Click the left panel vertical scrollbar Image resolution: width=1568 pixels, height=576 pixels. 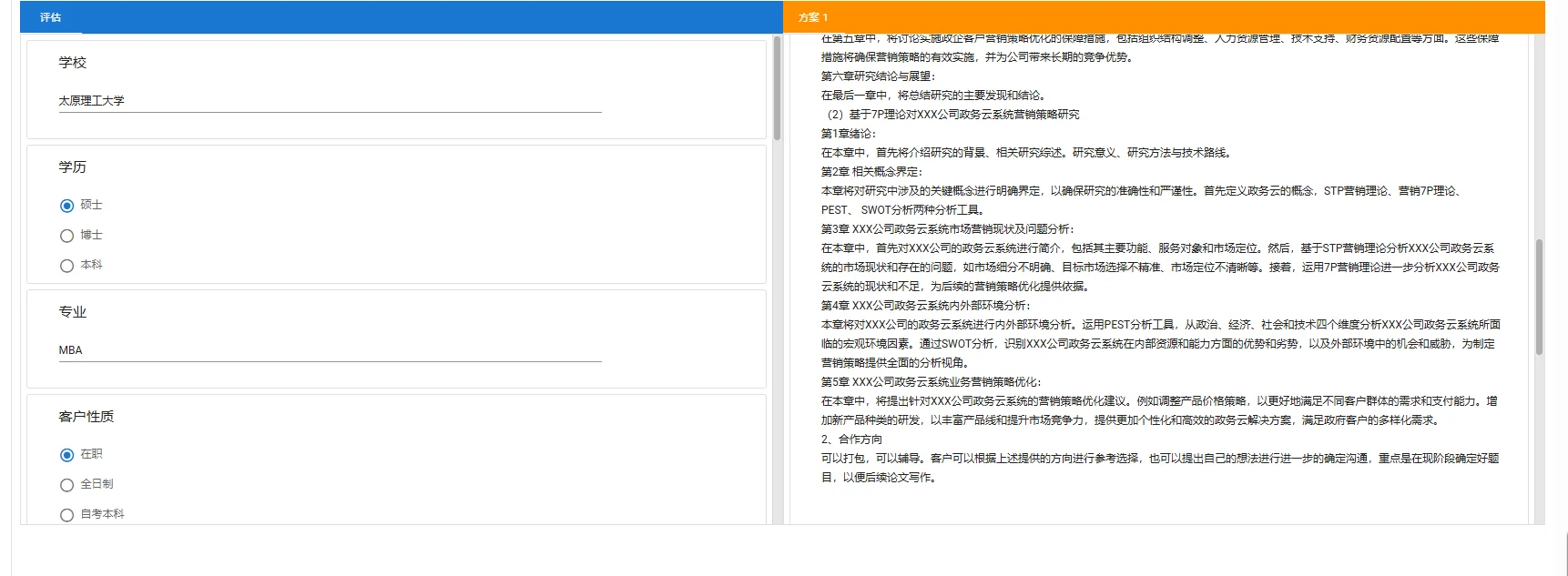[777, 87]
